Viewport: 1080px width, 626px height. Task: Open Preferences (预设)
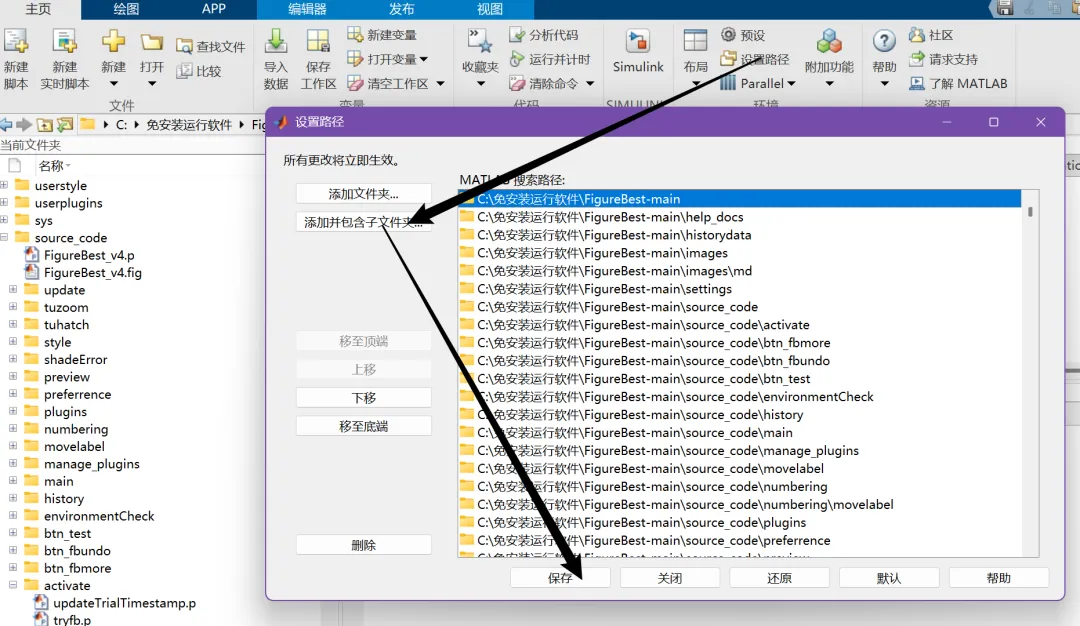[743, 34]
